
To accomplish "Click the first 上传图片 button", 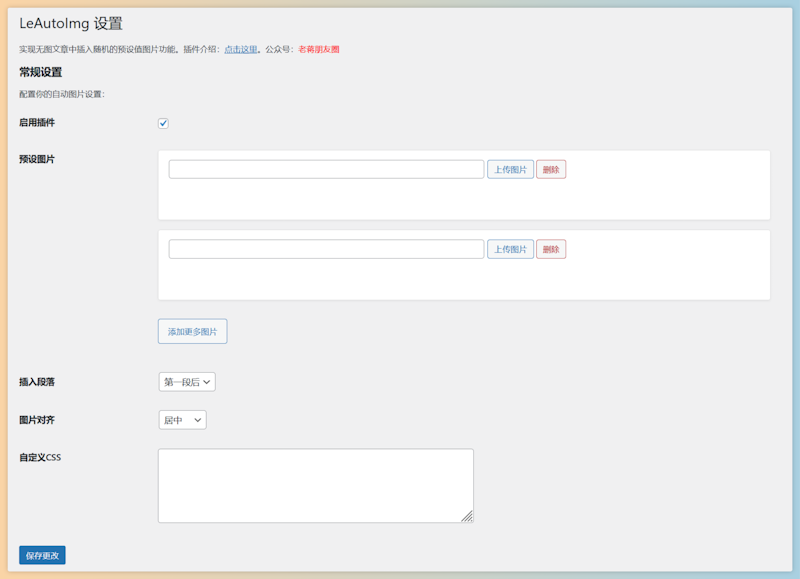I will [510, 170].
